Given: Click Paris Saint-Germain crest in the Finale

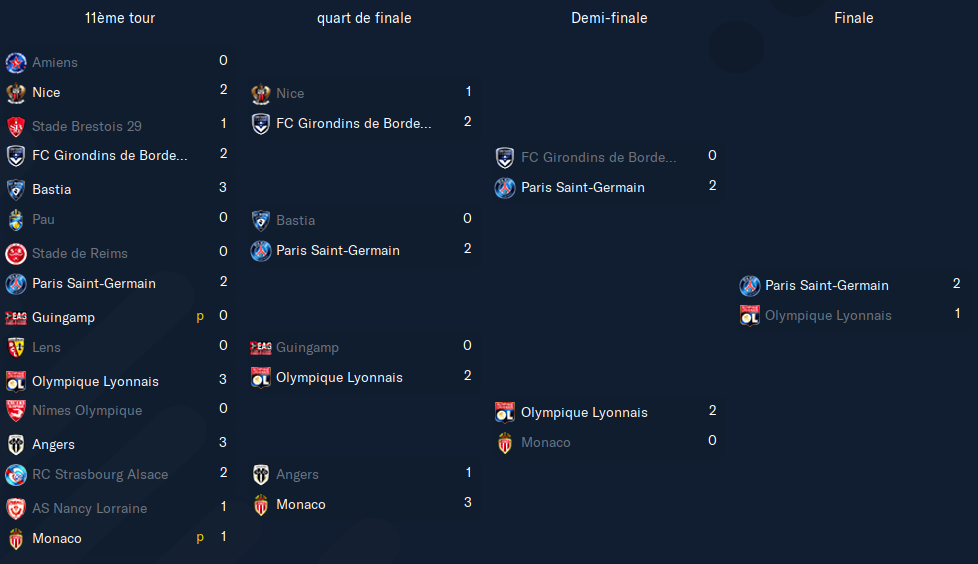Looking at the screenshot, I should tap(750, 286).
